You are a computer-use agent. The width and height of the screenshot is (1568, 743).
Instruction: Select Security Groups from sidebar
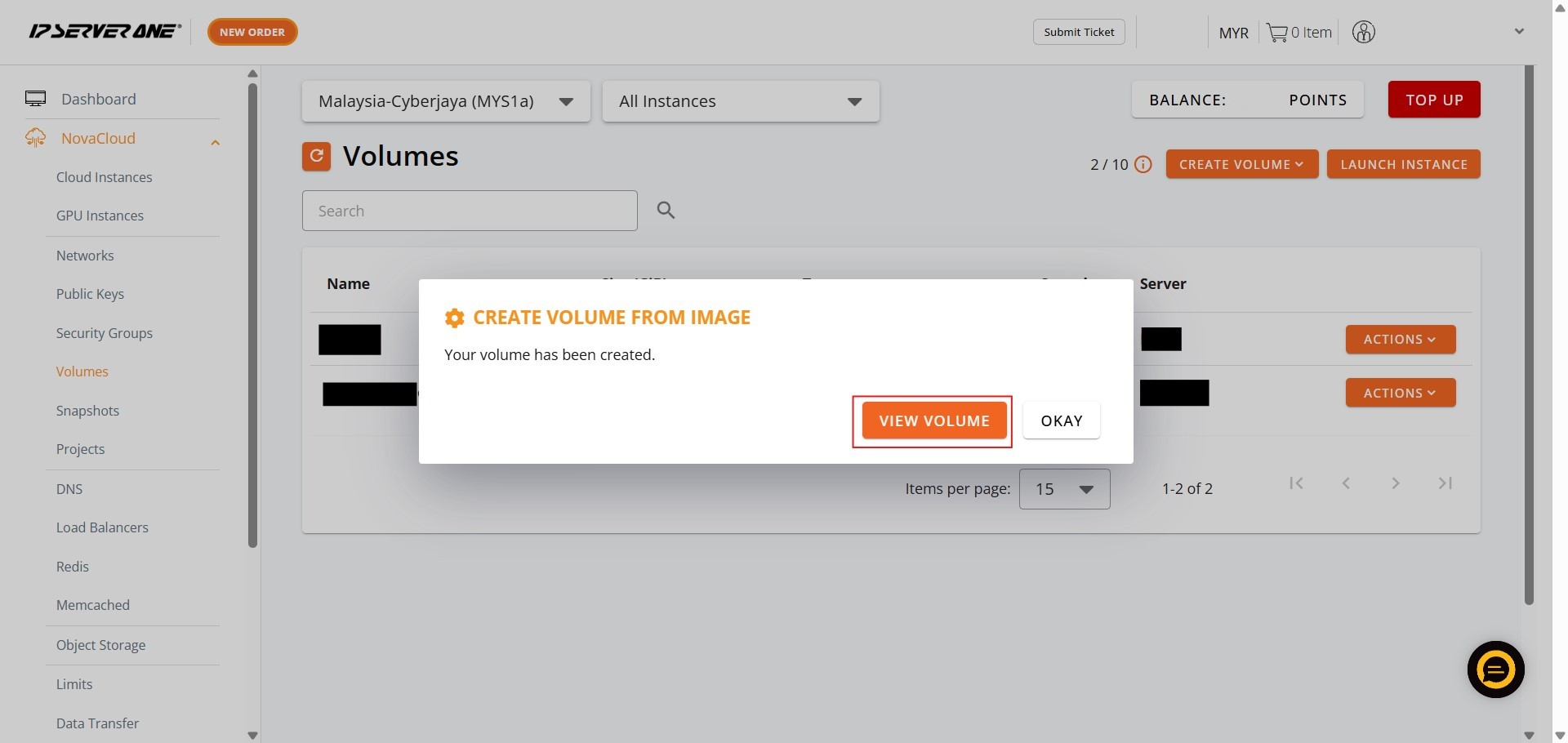pos(104,333)
